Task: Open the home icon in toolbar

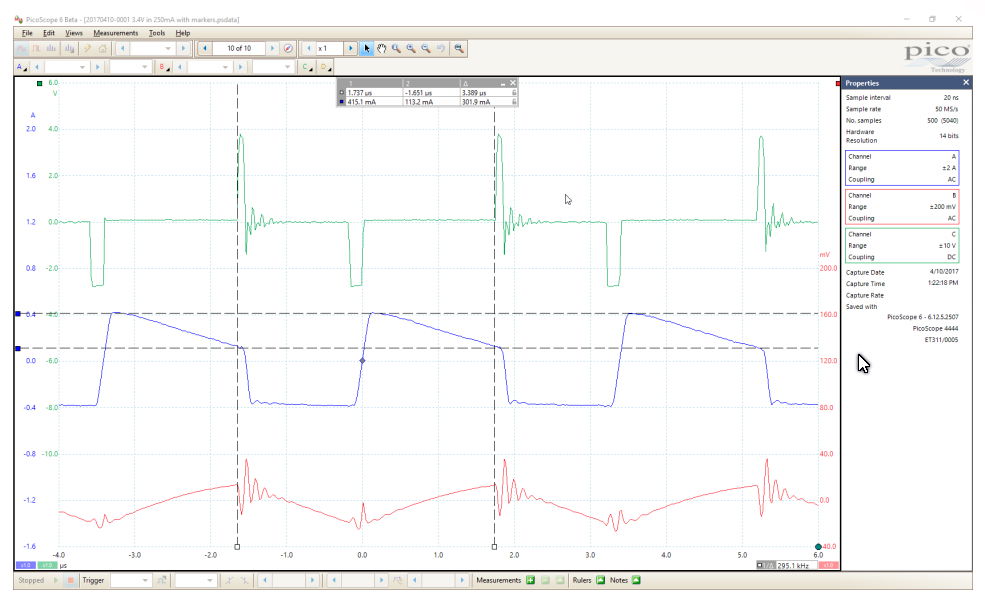Action: [x=102, y=48]
